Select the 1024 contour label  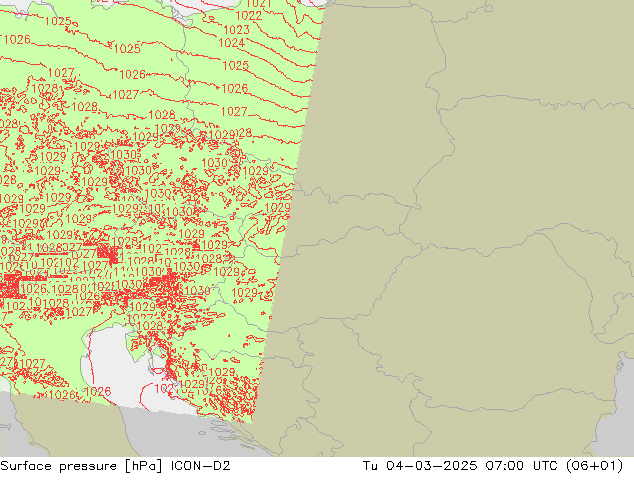(x=232, y=43)
